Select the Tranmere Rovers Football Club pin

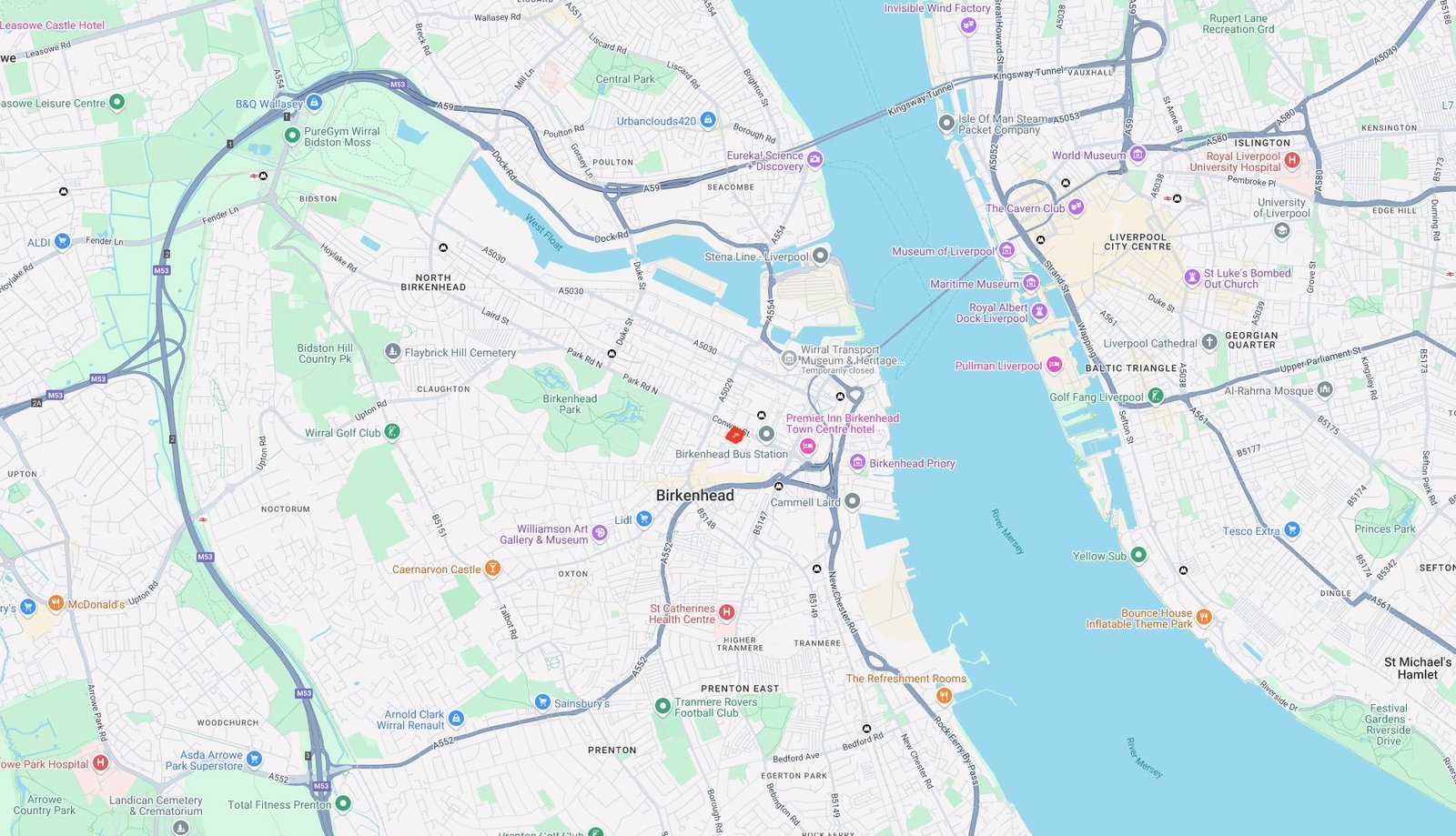click(662, 706)
